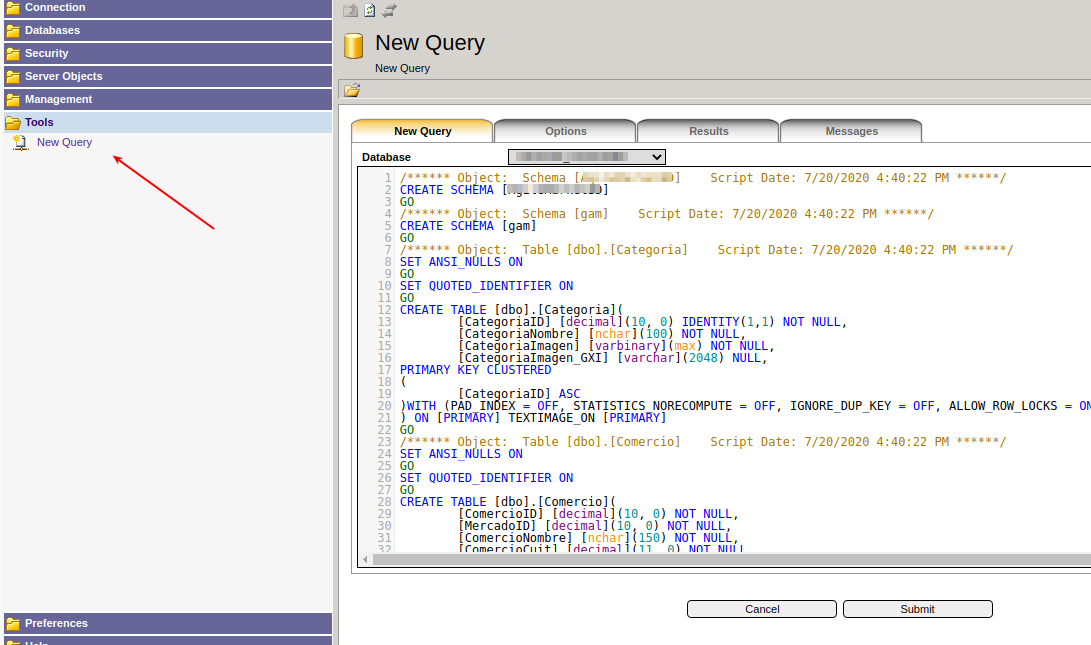Collapse the Tools section in the sidebar
The width and height of the screenshot is (1091, 645).
(x=168, y=122)
